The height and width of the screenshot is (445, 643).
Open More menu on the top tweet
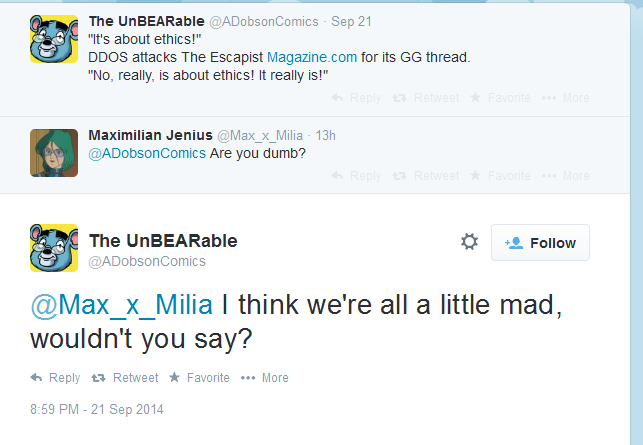coord(565,98)
